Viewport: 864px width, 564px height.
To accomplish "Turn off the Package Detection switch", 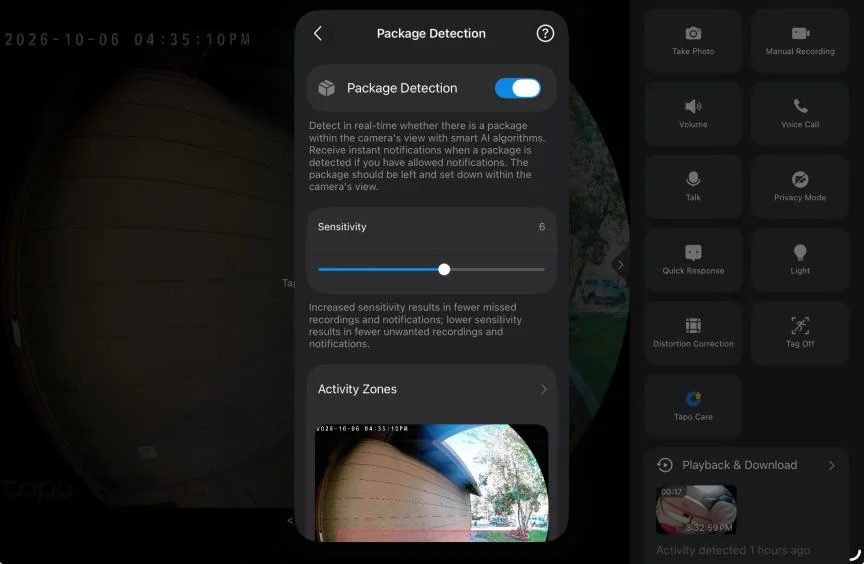I will (x=517, y=88).
